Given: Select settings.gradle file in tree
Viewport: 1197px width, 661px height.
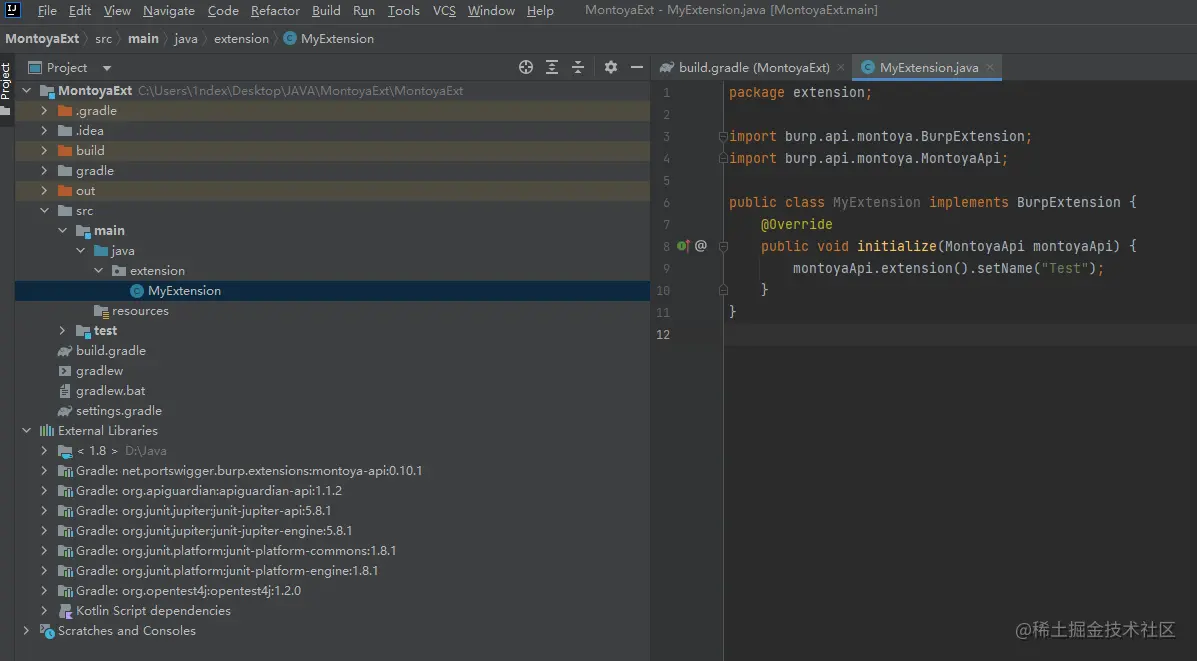Looking at the screenshot, I should [118, 411].
